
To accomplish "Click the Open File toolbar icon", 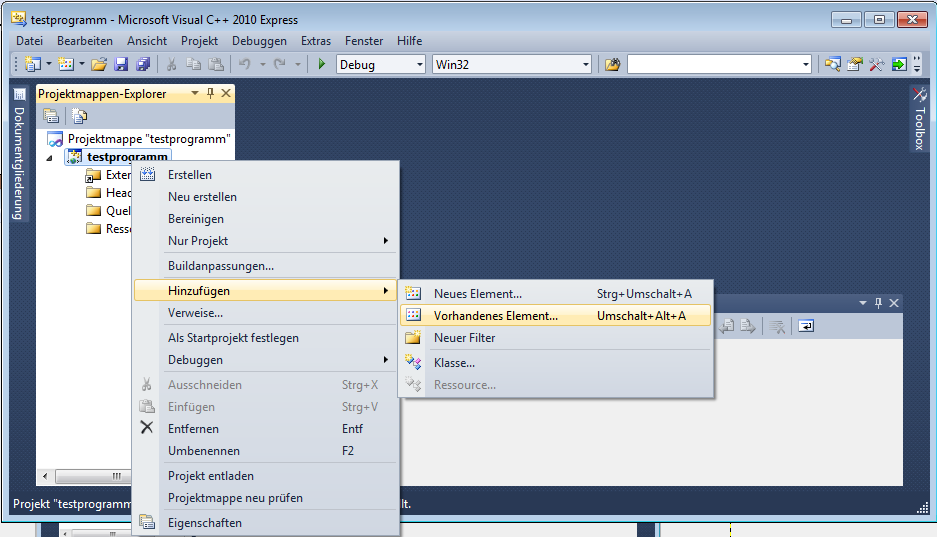I will pos(98,65).
